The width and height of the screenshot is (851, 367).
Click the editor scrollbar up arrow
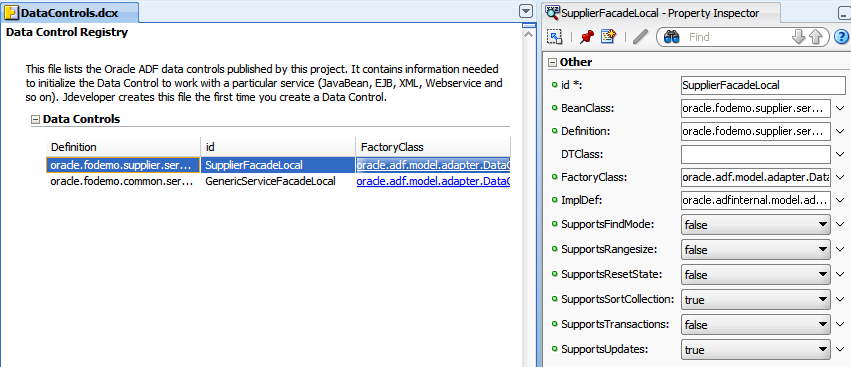click(x=529, y=34)
